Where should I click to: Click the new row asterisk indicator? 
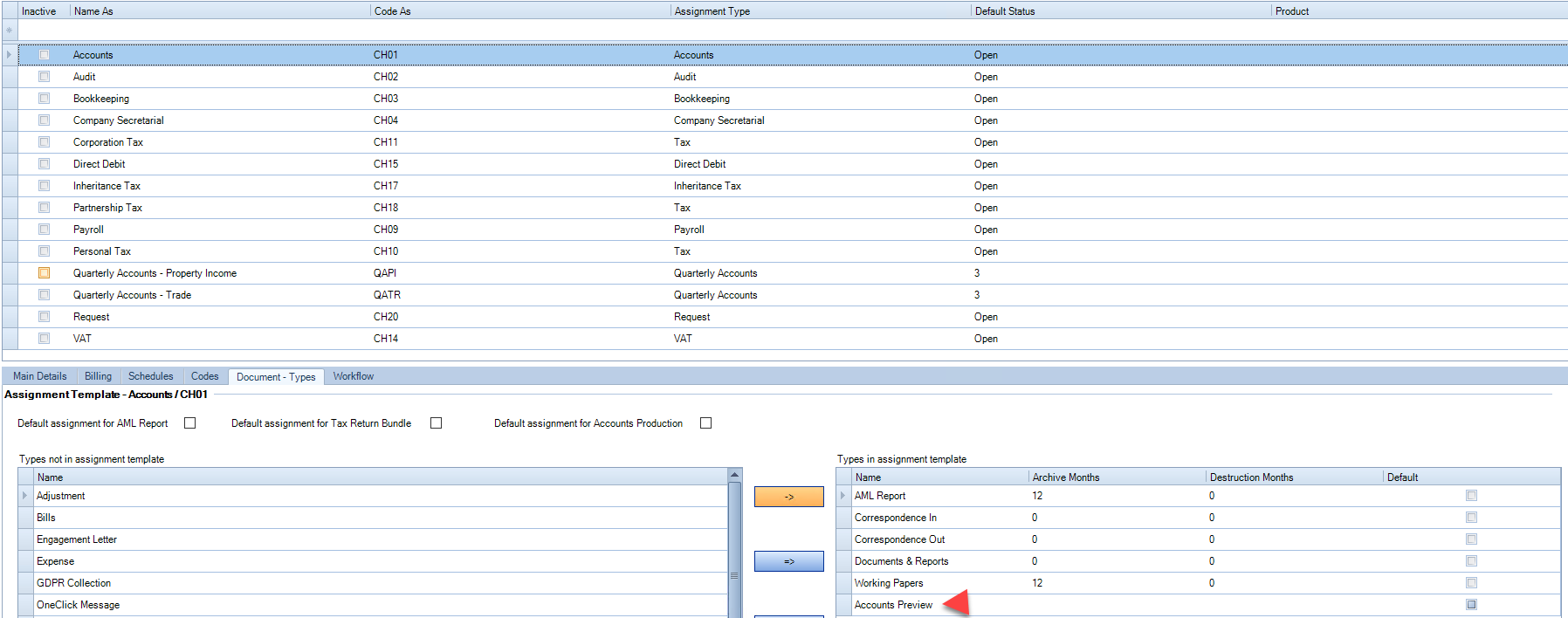[10, 31]
